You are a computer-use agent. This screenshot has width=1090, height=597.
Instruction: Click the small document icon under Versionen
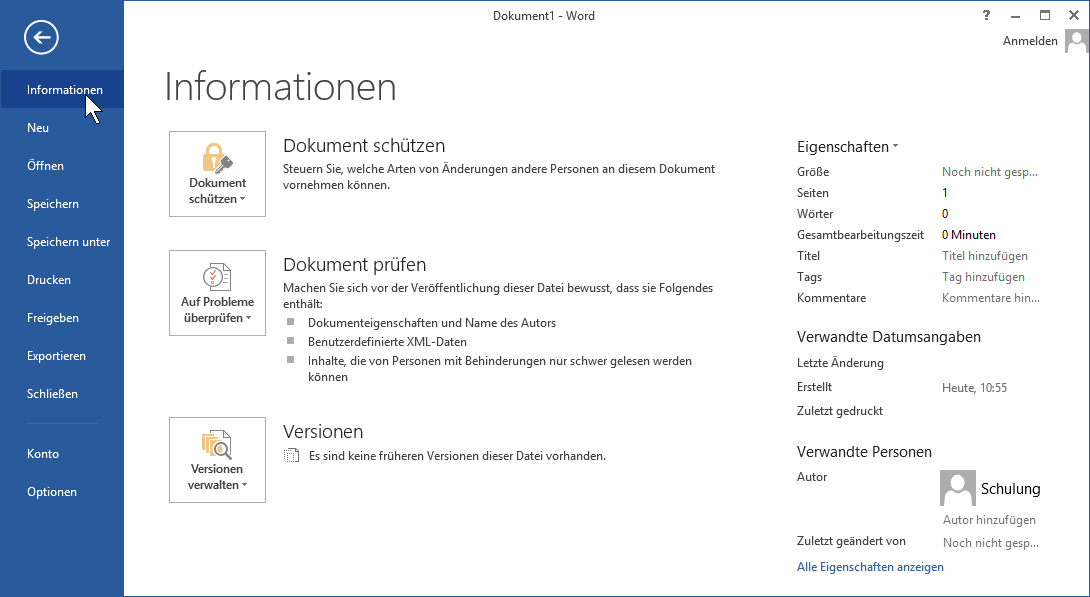(x=291, y=456)
